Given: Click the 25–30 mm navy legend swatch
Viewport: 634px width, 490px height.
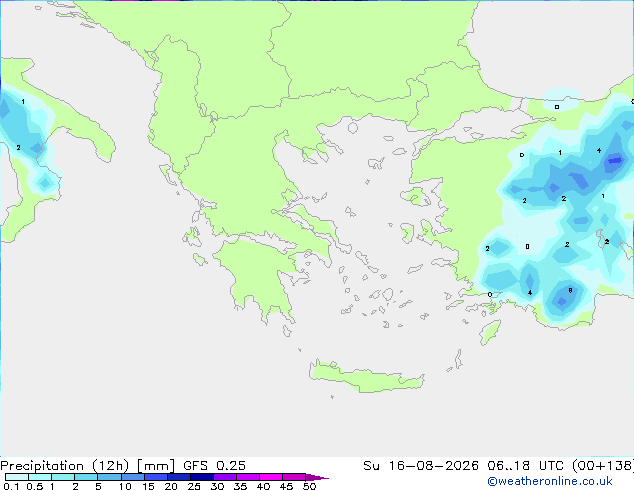Looking at the screenshot, I should [202, 477].
